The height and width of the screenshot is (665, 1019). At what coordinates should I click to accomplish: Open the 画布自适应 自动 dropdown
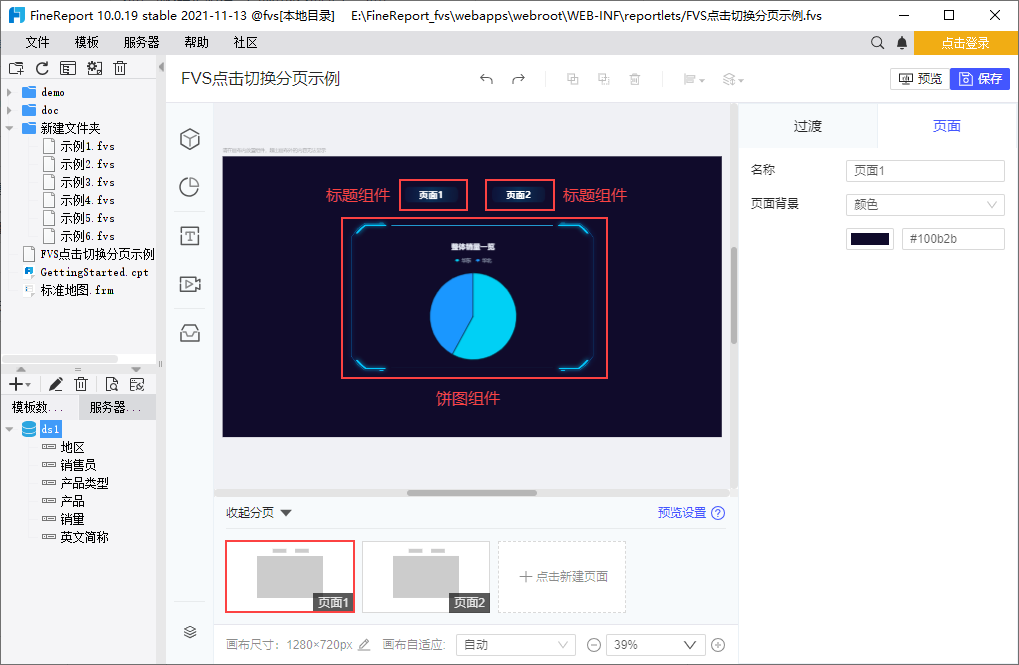[x=516, y=645]
